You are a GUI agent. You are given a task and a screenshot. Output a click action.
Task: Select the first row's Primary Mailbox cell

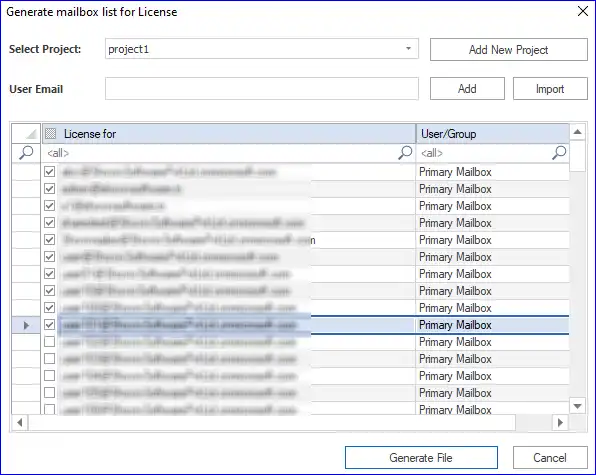coord(493,172)
